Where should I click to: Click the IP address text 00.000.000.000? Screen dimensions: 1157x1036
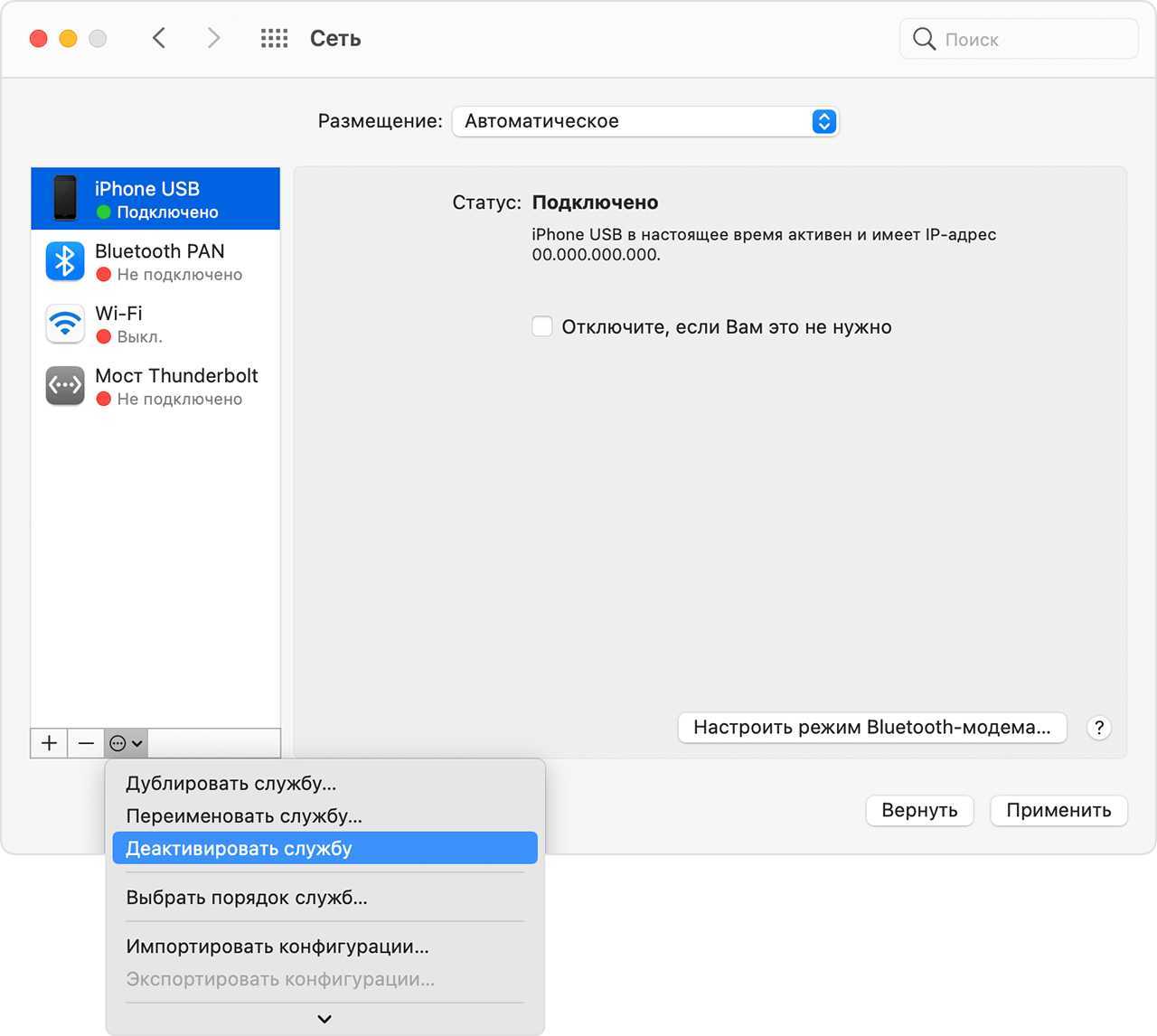pyautogui.click(x=596, y=255)
